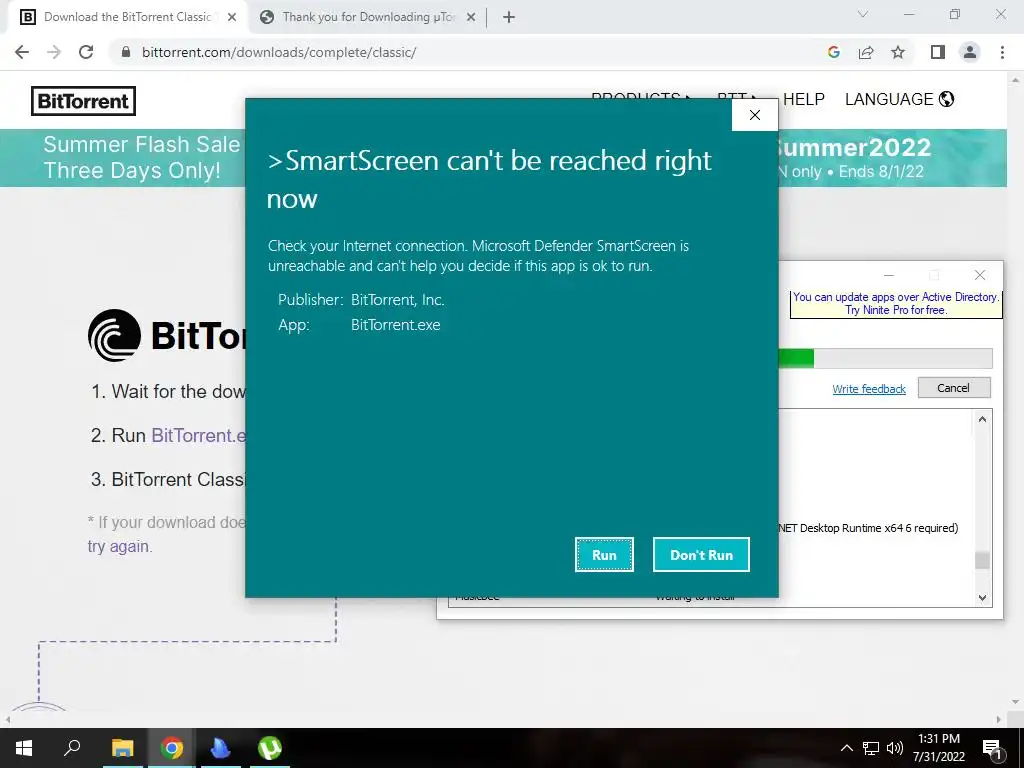Open the LANGUAGE menu
This screenshot has width=1024, height=768.
point(899,99)
